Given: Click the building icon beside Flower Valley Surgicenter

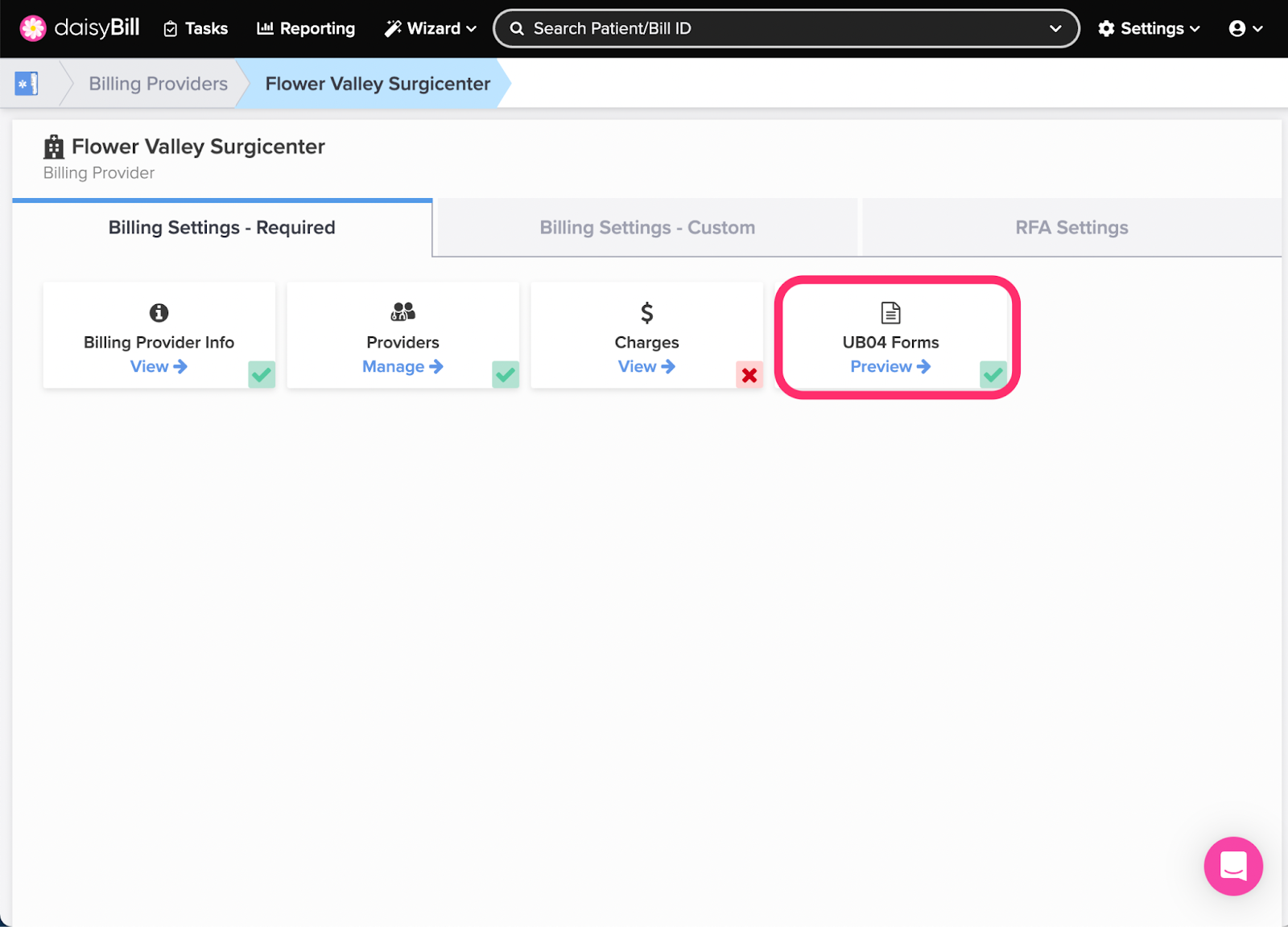Looking at the screenshot, I should [54, 146].
